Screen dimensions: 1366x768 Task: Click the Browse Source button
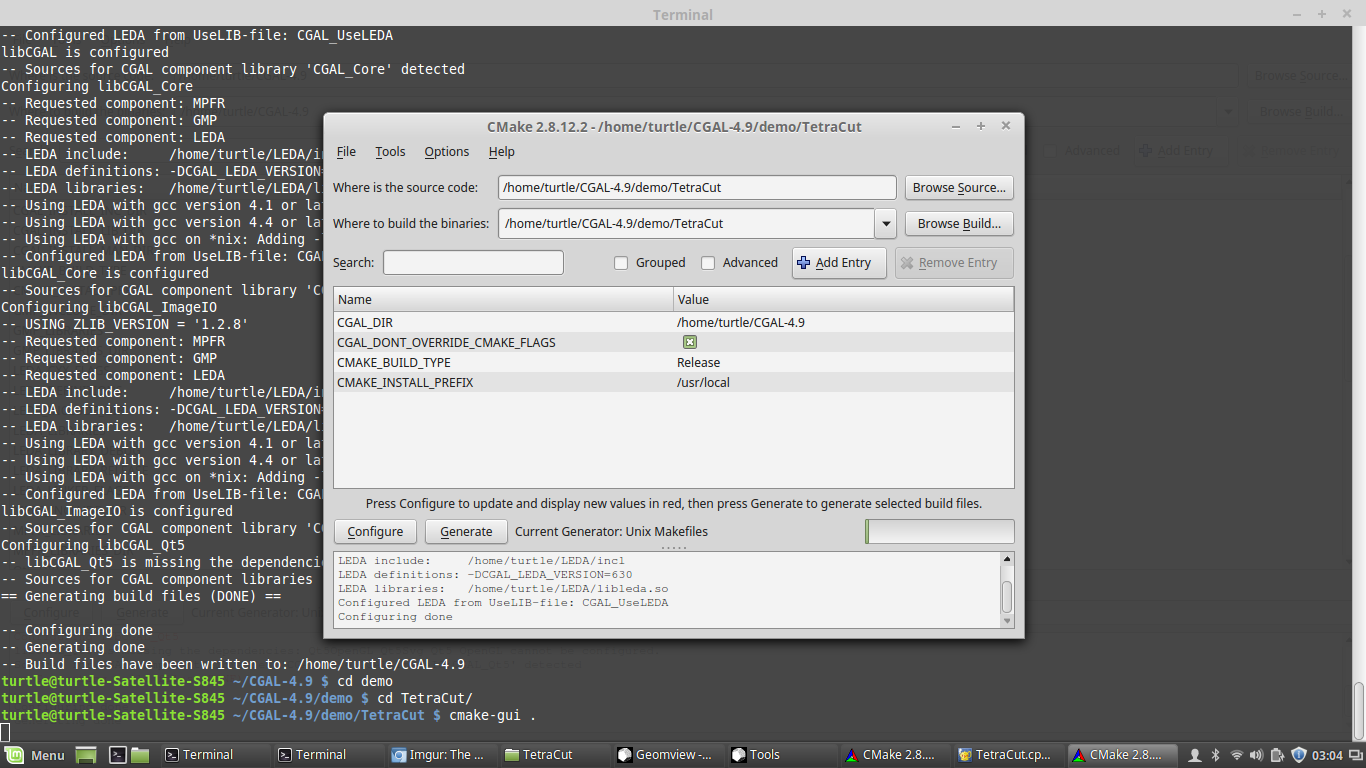point(959,187)
